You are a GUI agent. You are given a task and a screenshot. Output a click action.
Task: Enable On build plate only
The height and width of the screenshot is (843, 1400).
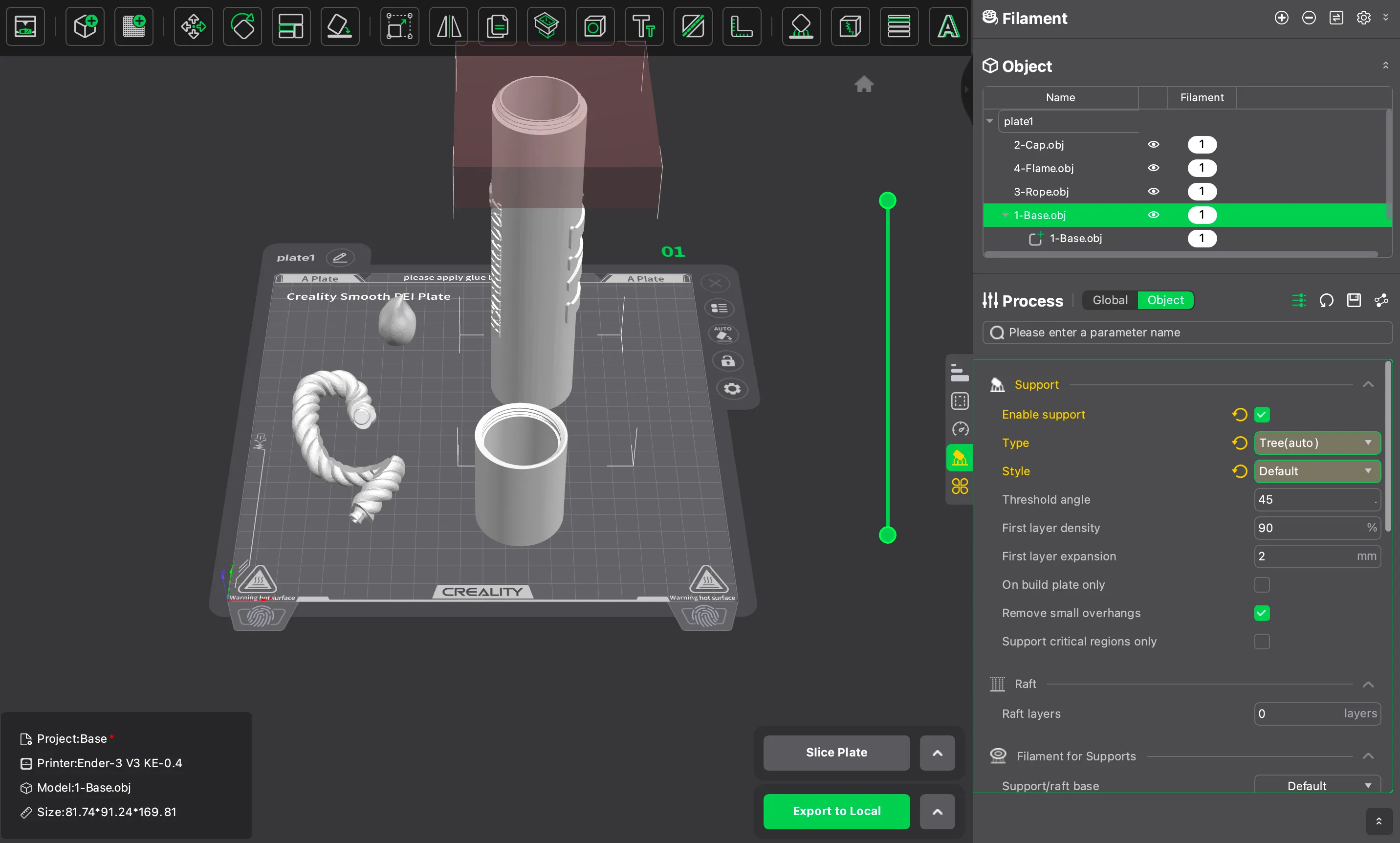(x=1262, y=584)
